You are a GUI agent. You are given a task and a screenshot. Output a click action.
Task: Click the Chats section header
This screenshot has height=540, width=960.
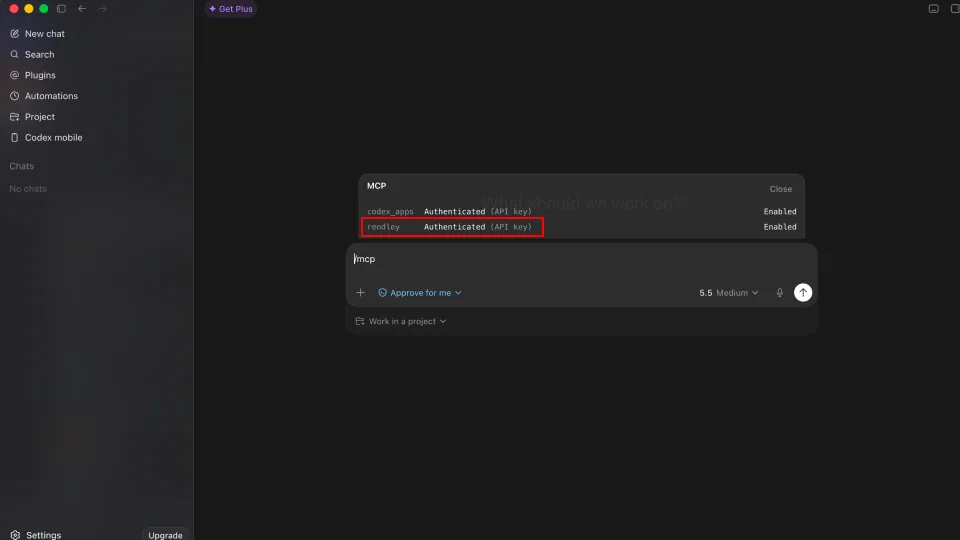click(x=21, y=167)
